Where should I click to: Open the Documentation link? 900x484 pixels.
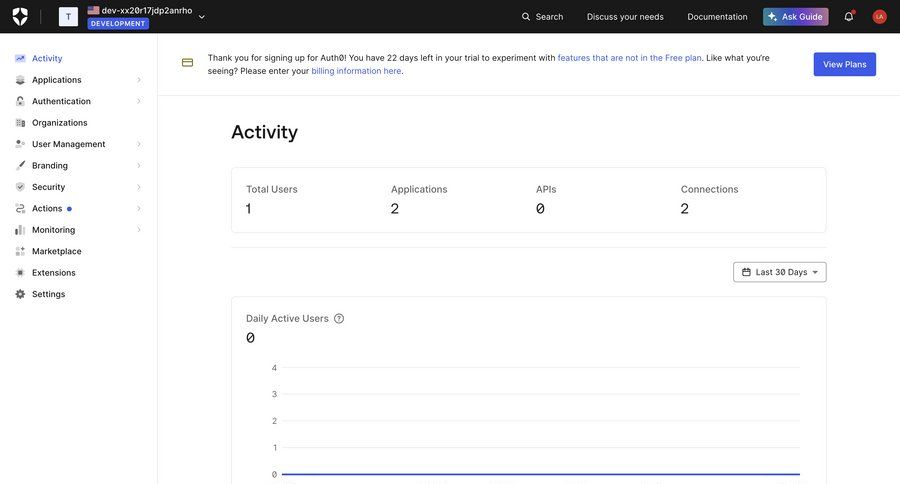pyautogui.click(x=717, y=17)
